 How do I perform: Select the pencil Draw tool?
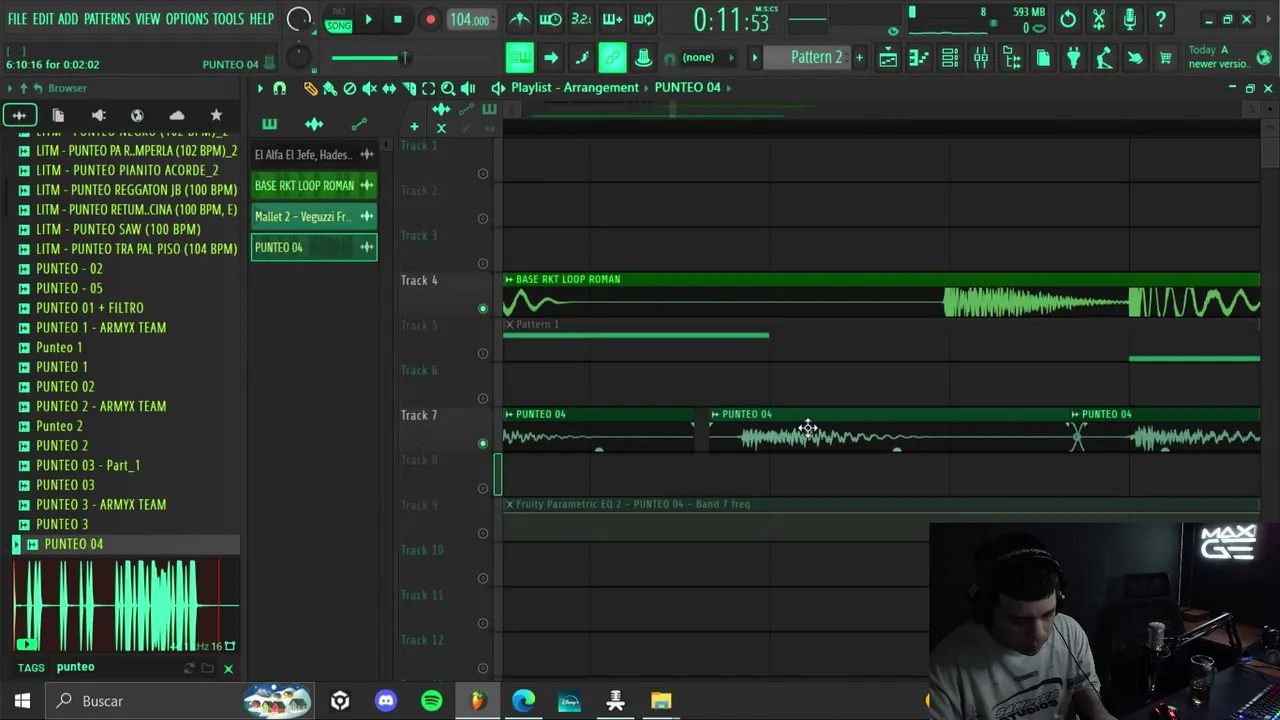coord(311,88)
